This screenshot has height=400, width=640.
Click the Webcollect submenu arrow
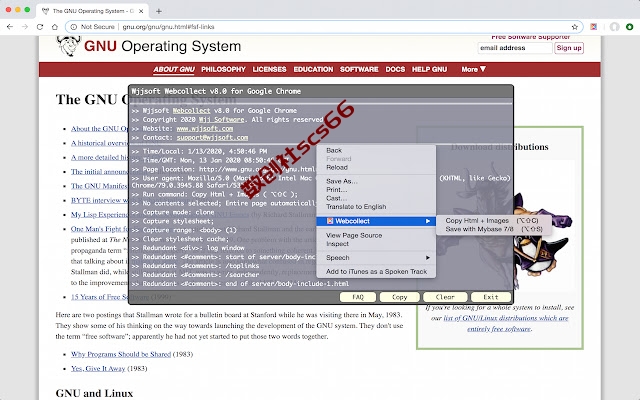(428, 221)
